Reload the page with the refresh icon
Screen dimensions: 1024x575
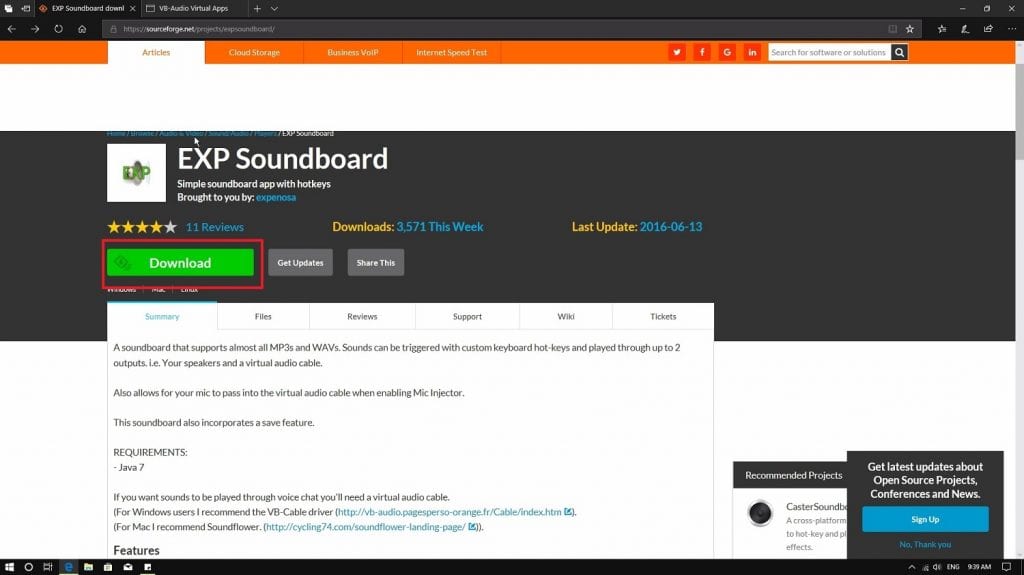click(58, 29)
